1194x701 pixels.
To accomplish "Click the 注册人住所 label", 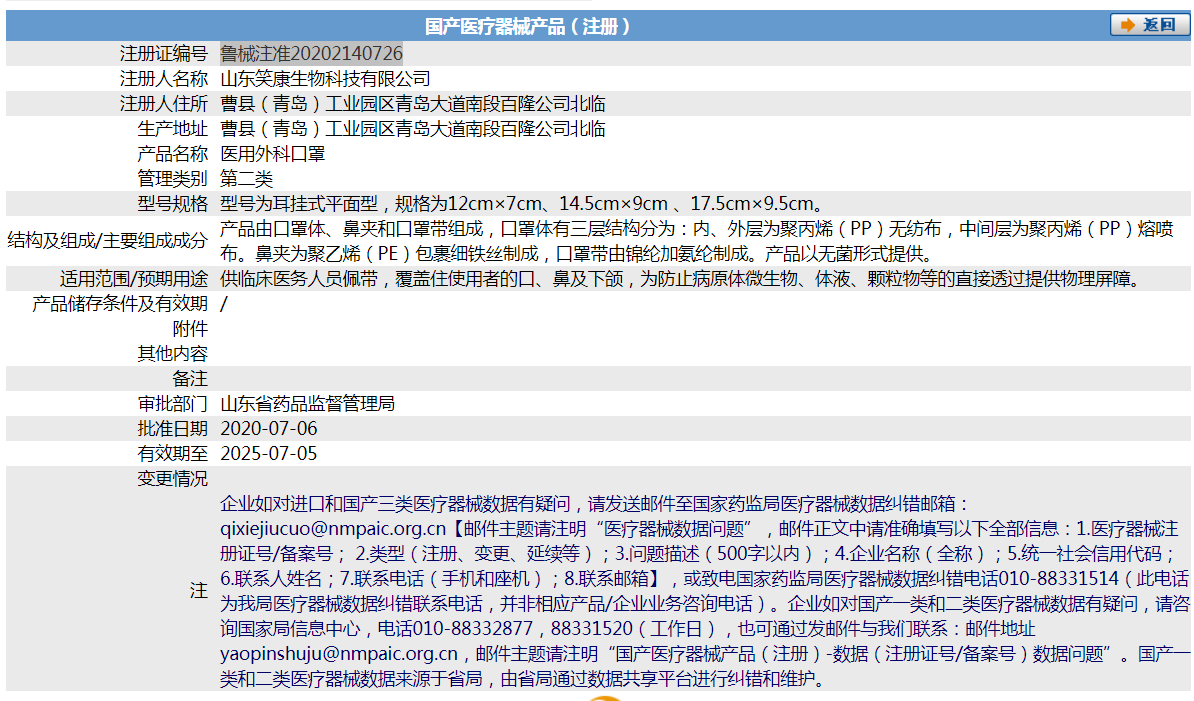I will coord(164,104).
